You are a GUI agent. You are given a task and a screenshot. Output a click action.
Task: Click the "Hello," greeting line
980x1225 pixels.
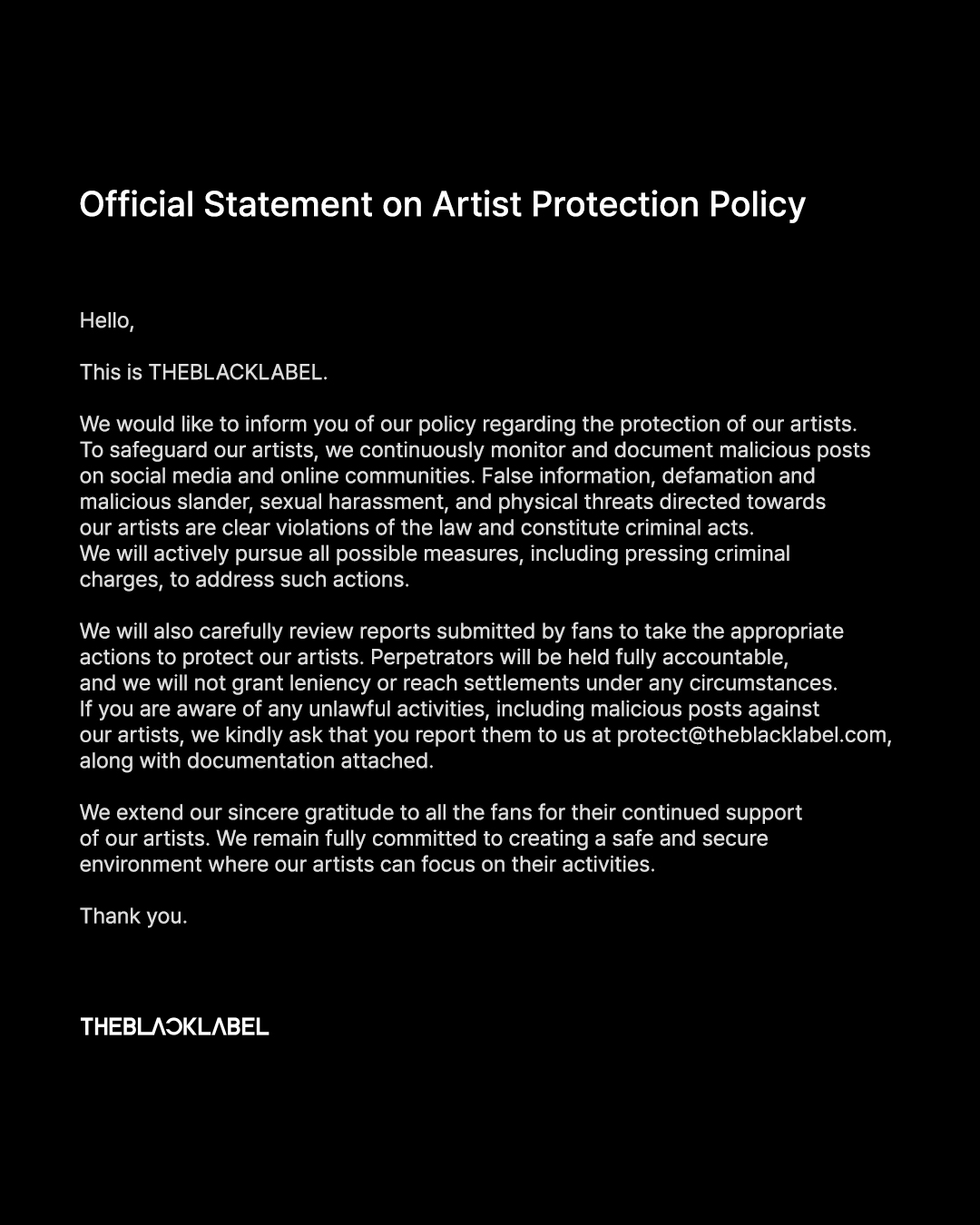click(x=107, y=320)
